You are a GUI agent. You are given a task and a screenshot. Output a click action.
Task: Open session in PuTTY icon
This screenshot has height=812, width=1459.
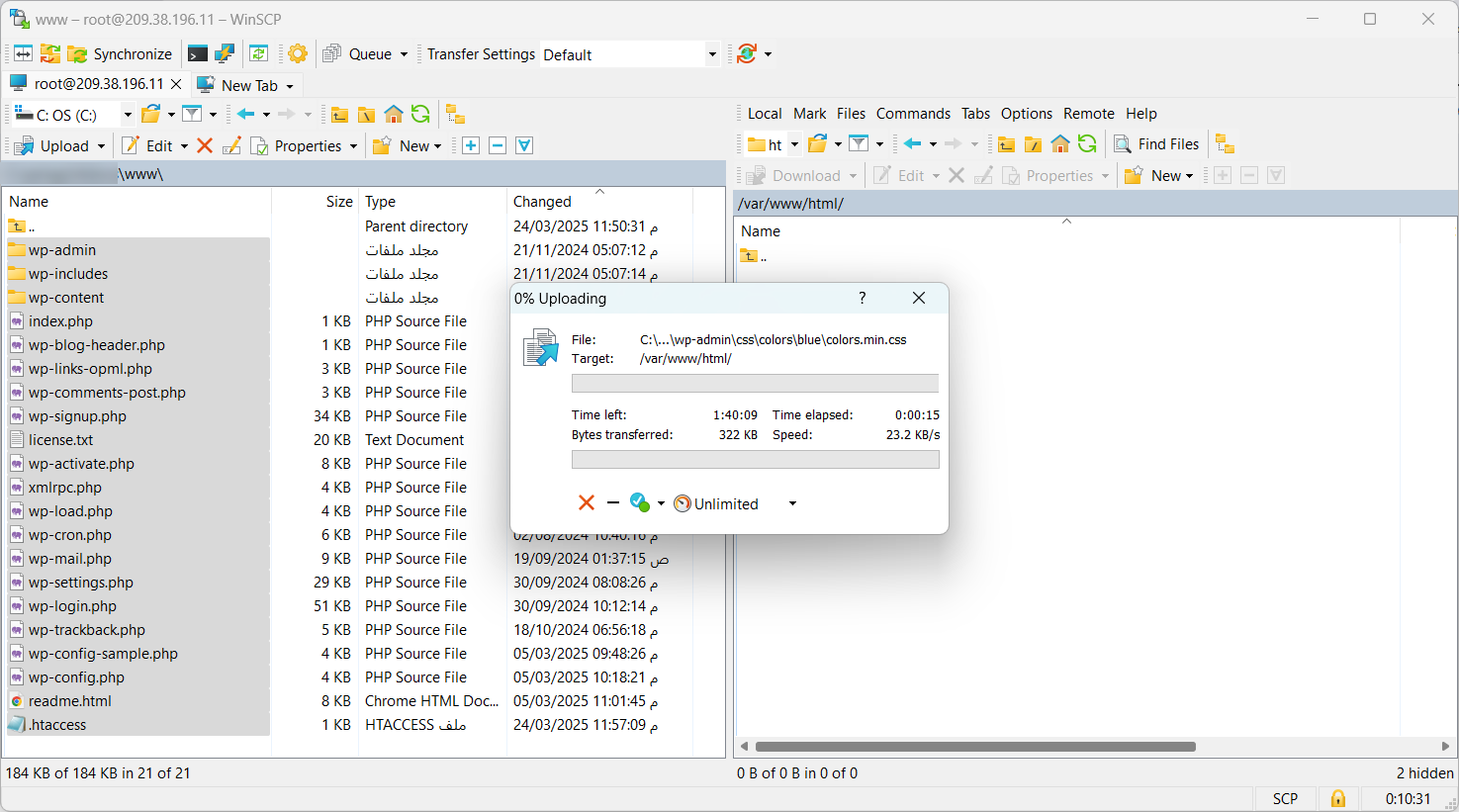pos(225,53)
